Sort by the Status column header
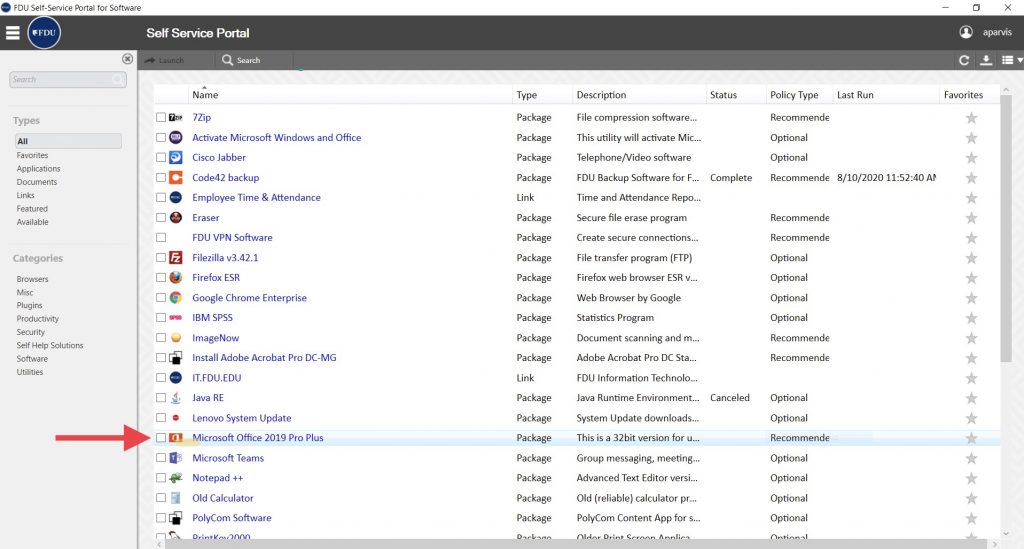This screenshot has height=549, width=1024. (x=723, y=95)
